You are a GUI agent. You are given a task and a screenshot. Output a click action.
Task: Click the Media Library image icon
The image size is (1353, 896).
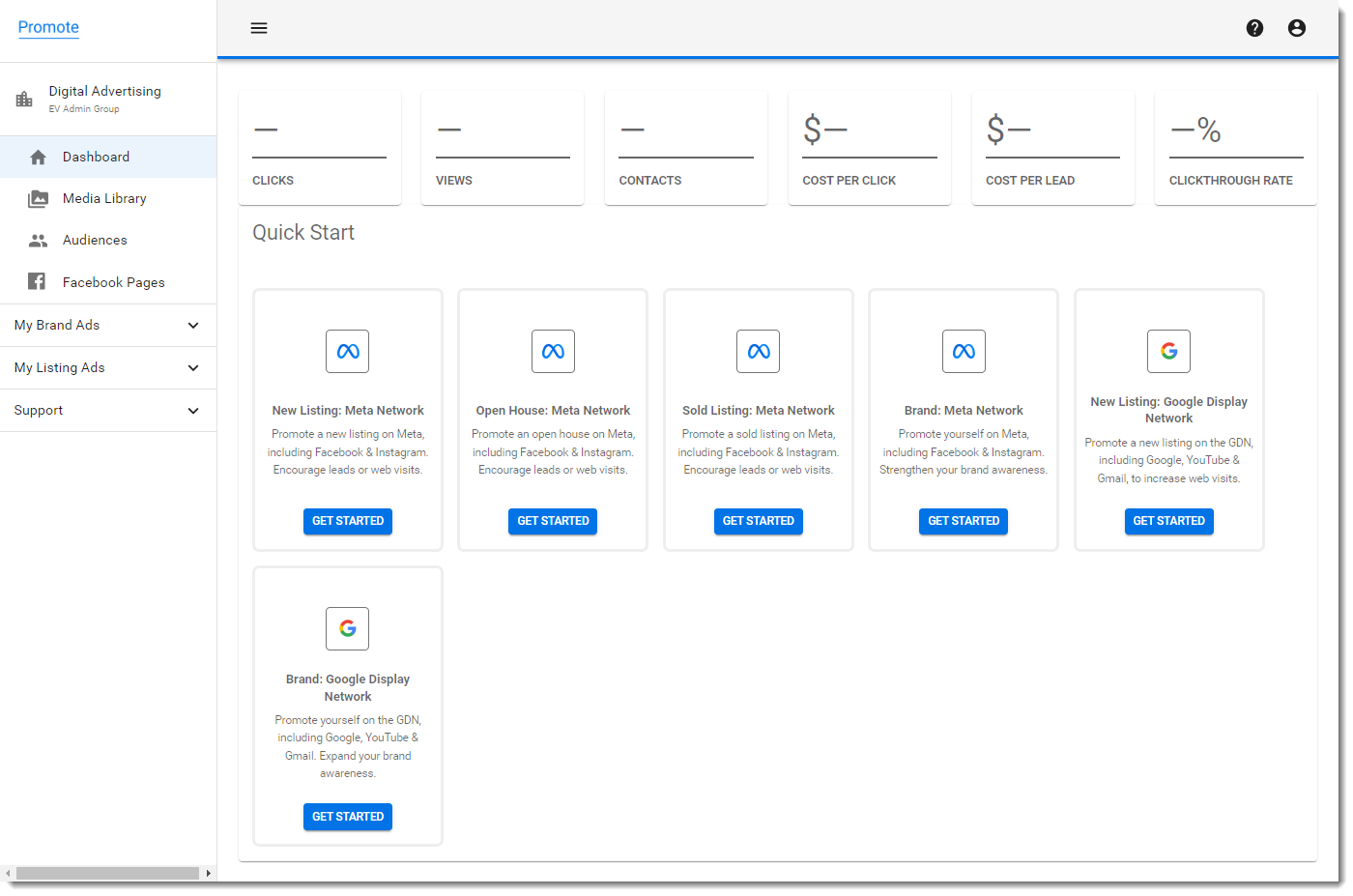38,198
